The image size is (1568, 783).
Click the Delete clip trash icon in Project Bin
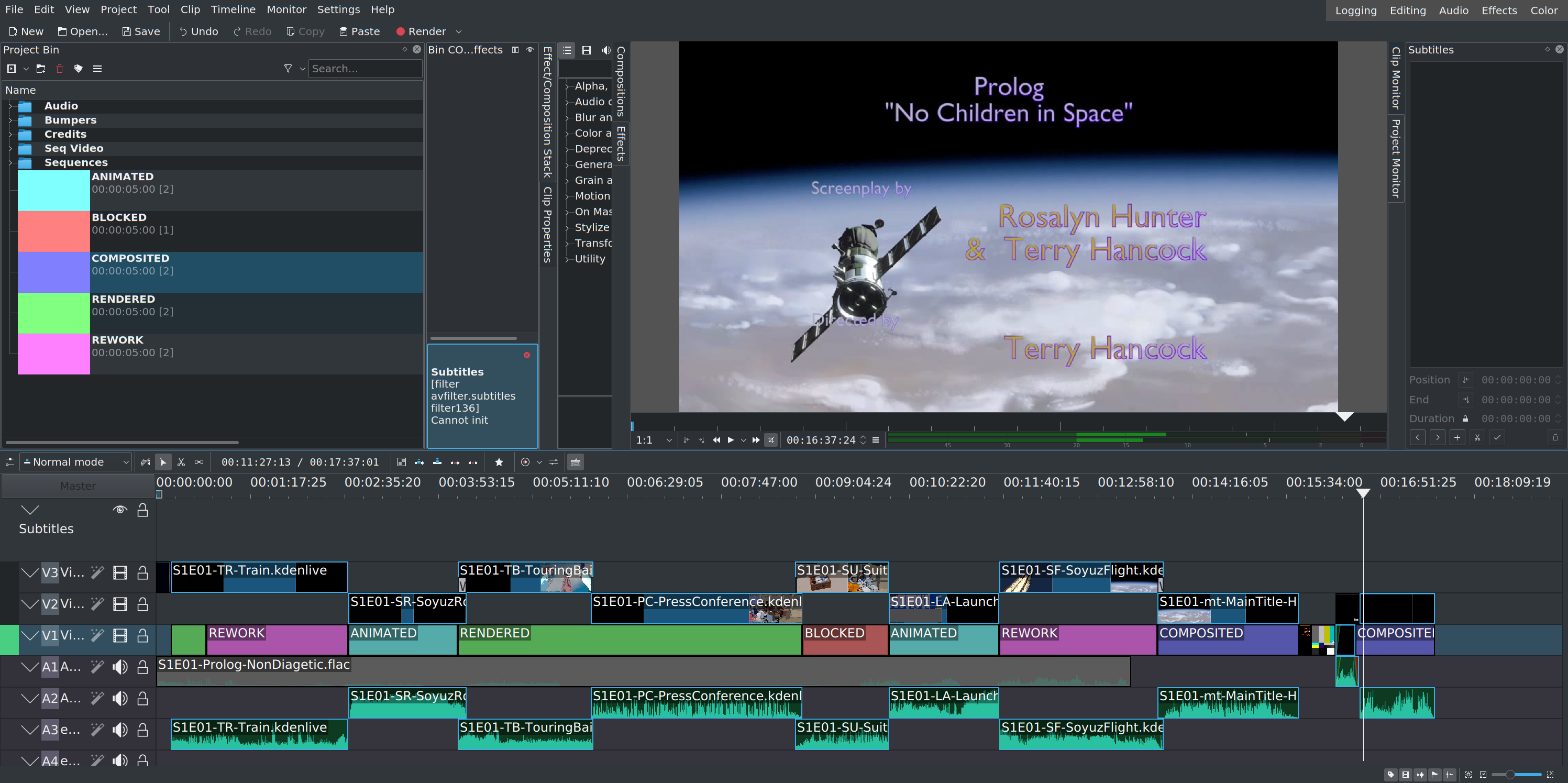60,69
